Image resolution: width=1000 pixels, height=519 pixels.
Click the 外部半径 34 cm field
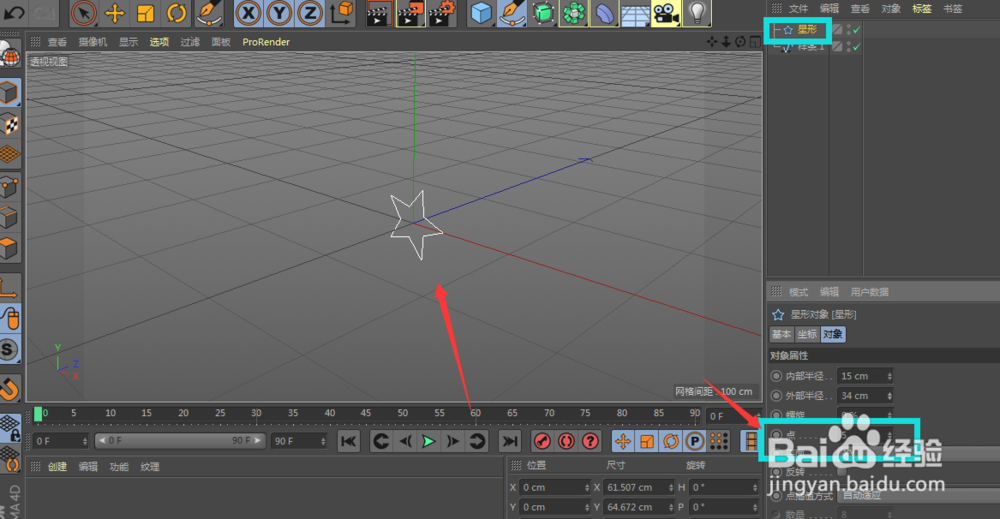pyautogui.click(x=864, y=396)
